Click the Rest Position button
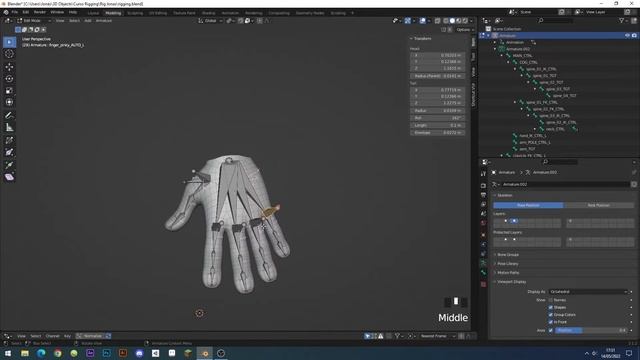This screenshot has width=640, height=360. [599, 205]
